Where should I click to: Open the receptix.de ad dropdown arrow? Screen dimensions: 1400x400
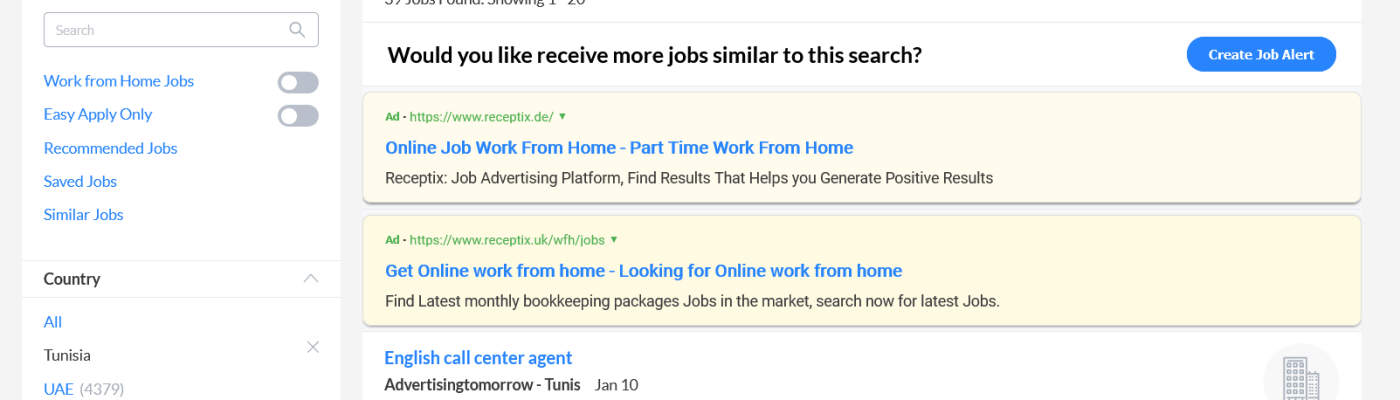point(562,116)
